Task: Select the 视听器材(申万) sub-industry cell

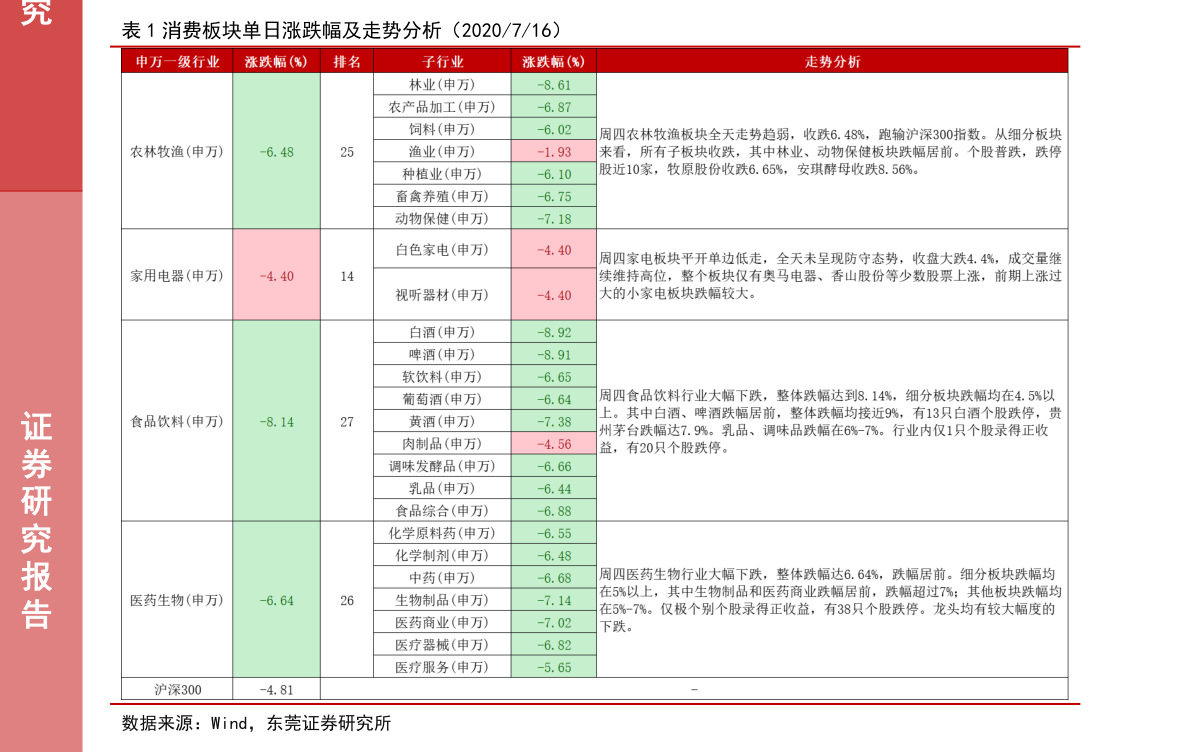Action: pos(442,295)
